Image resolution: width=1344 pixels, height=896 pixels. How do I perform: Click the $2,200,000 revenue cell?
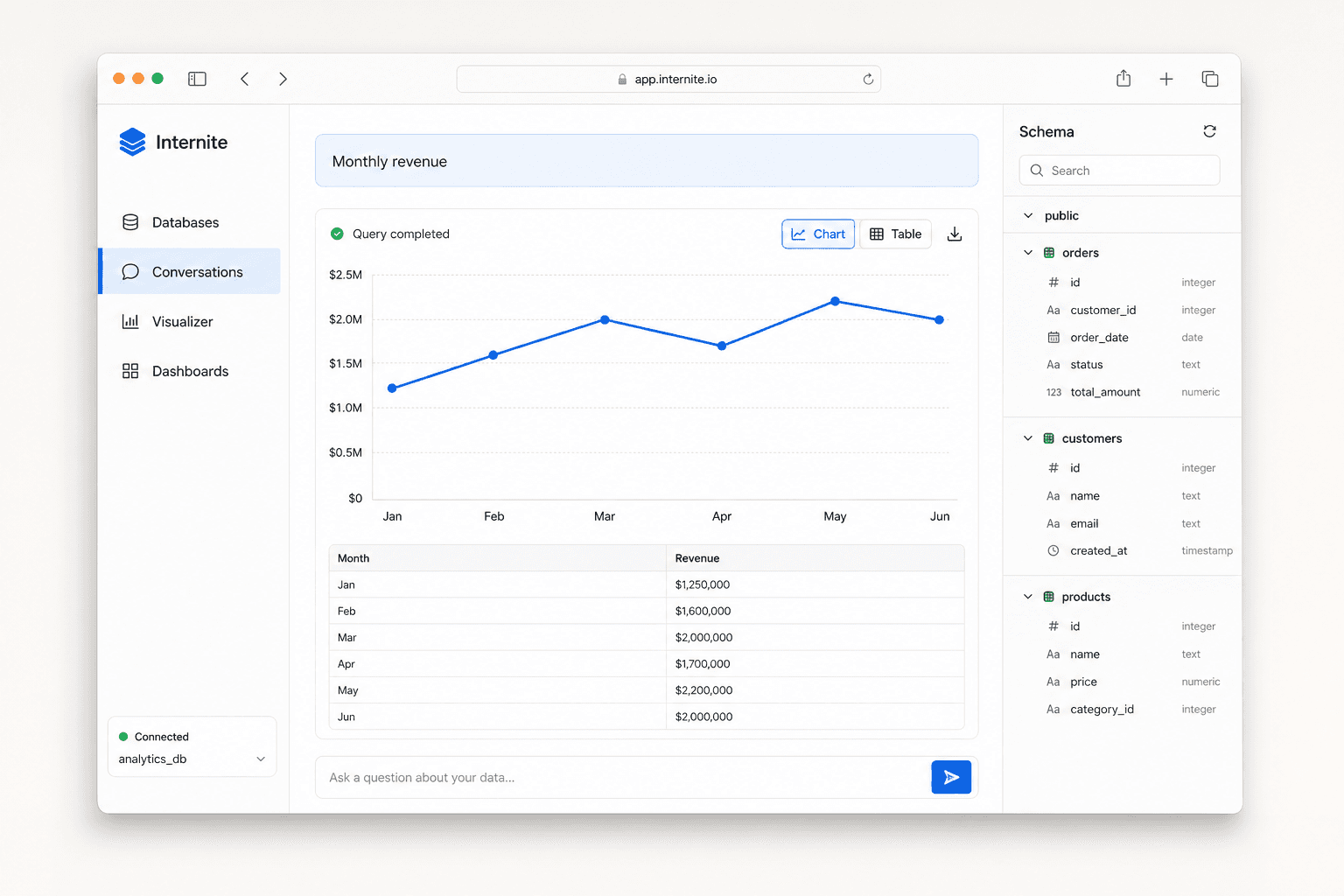(x=815, y=690)
